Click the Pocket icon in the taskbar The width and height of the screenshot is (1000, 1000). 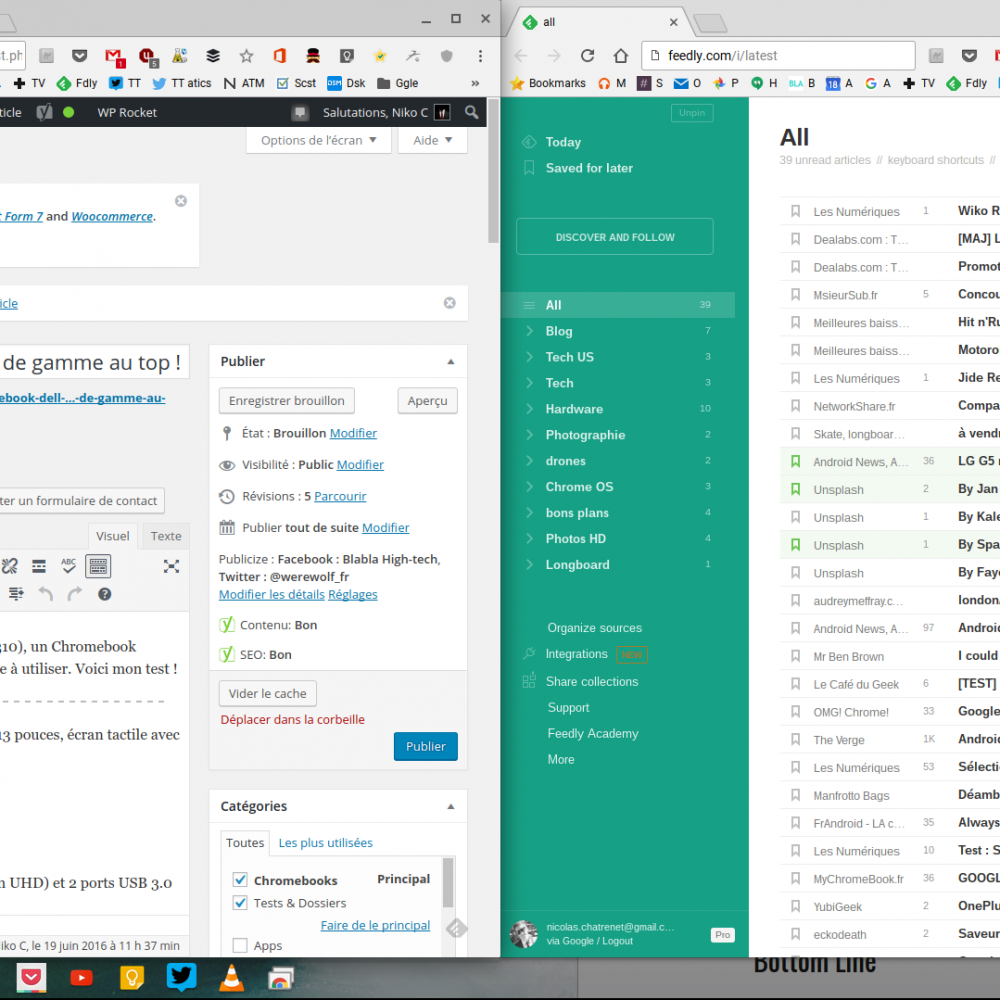pos(31,977)
